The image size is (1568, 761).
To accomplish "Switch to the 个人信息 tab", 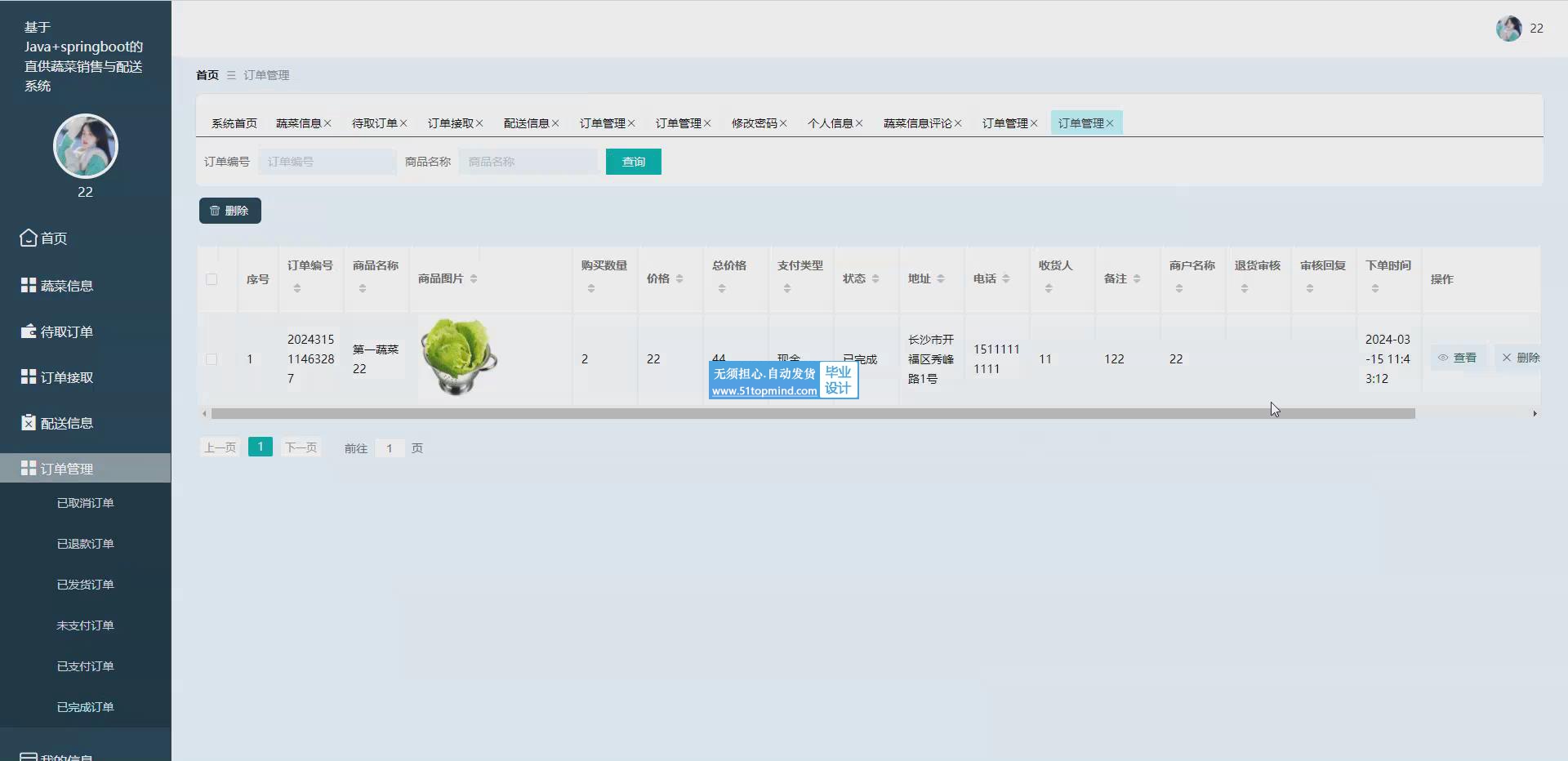I will (830, 123).
